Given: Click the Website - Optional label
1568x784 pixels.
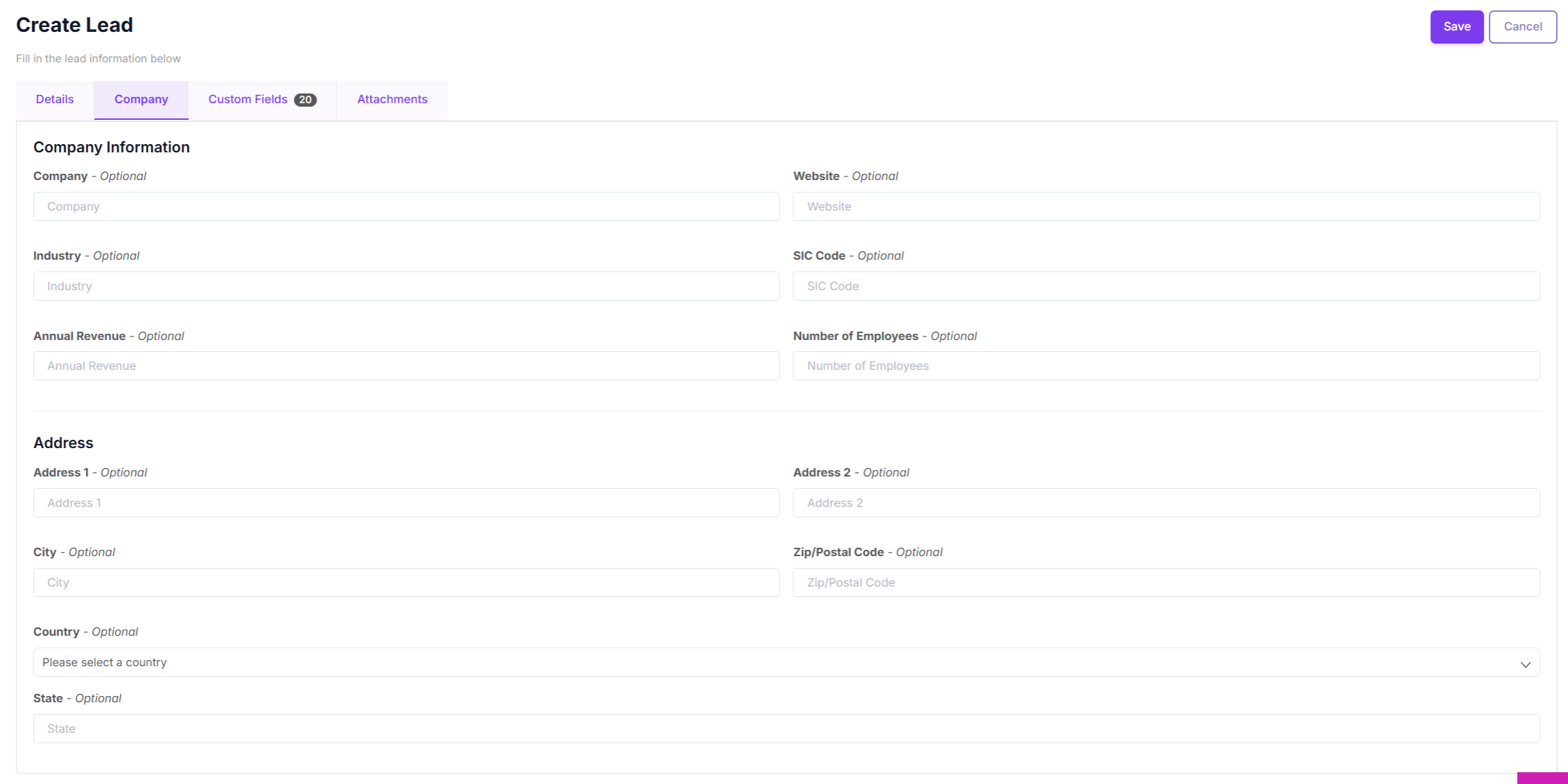Looking at the screenshot, I should pyautogui.click(x=845, y=176).
